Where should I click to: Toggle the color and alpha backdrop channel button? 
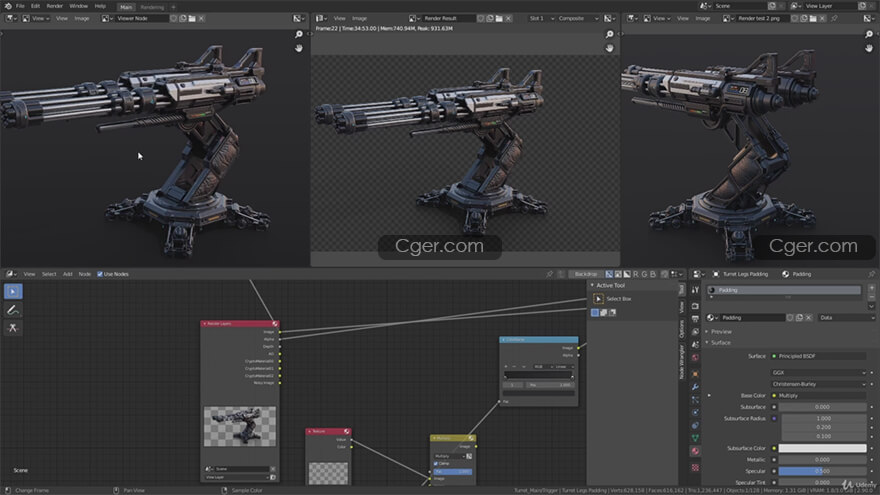(609, 274)
